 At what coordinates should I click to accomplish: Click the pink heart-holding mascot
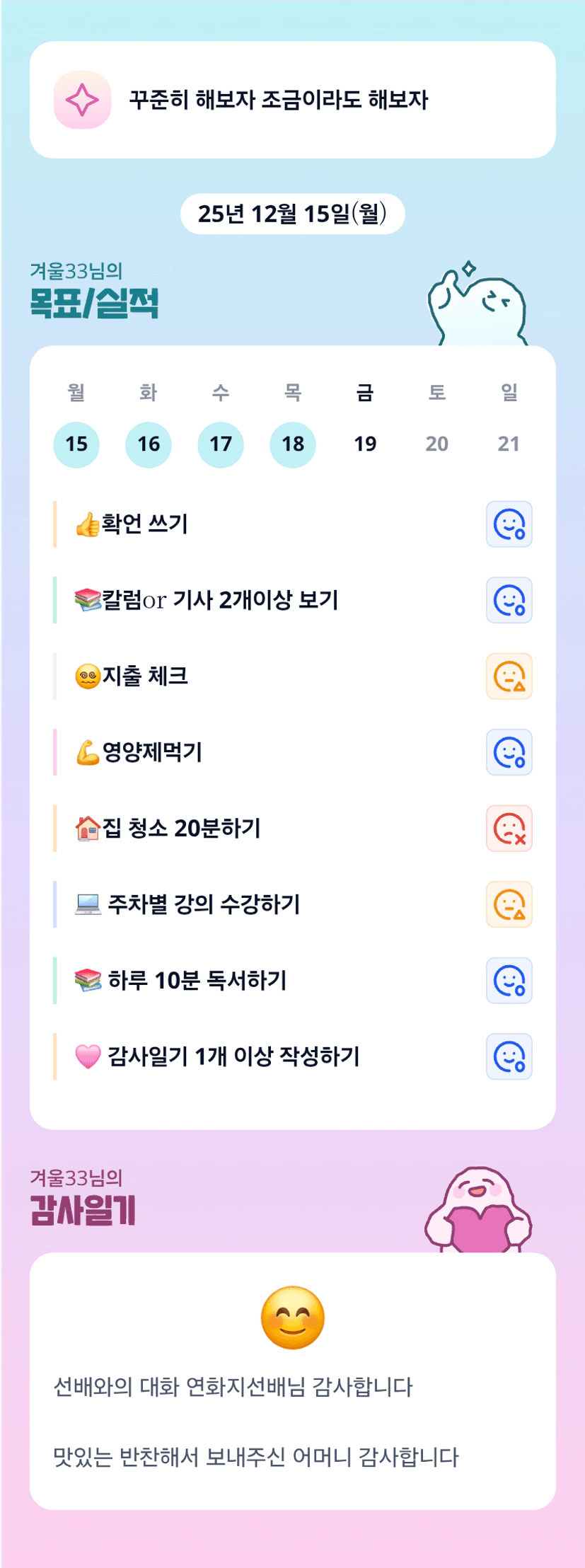point(478,1211)
